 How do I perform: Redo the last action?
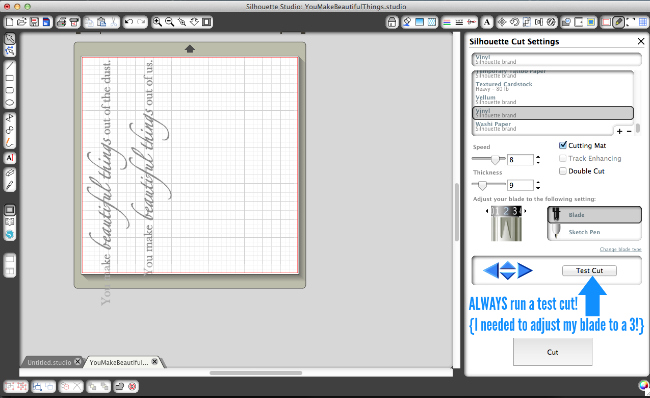pos(141,22)
